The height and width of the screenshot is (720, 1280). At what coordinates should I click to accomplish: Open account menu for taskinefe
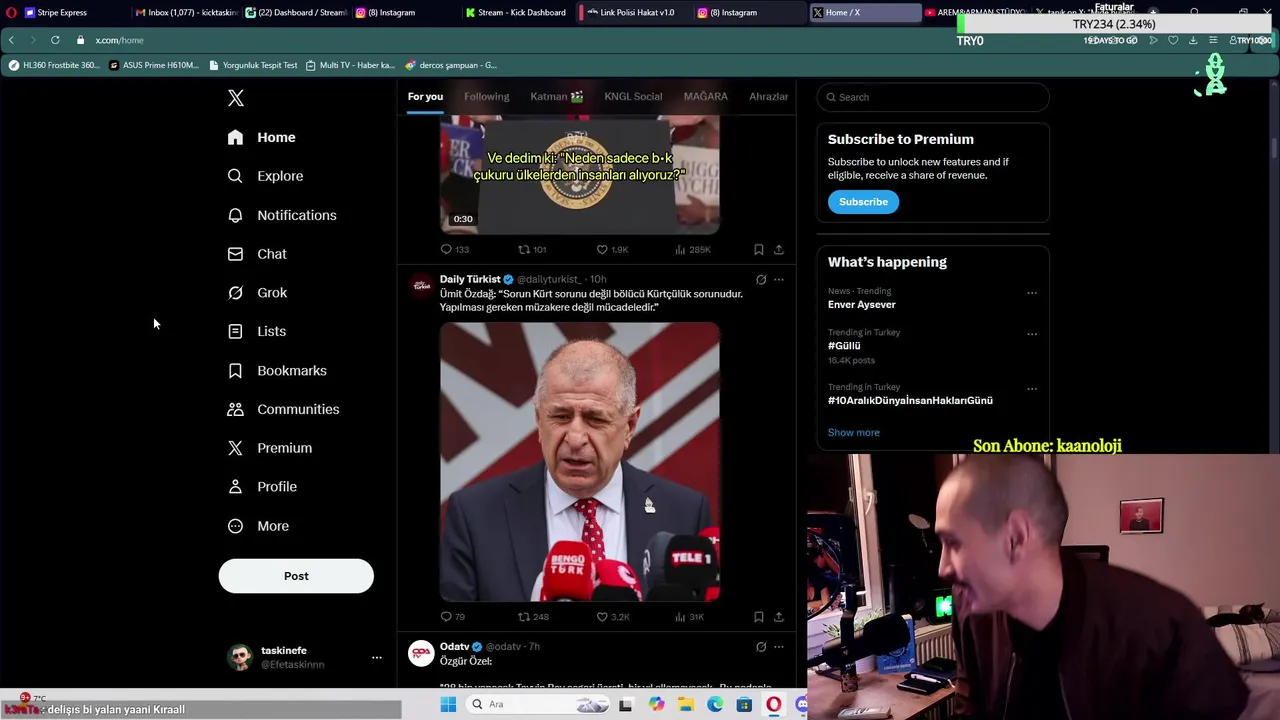click(x=304, y=657)
